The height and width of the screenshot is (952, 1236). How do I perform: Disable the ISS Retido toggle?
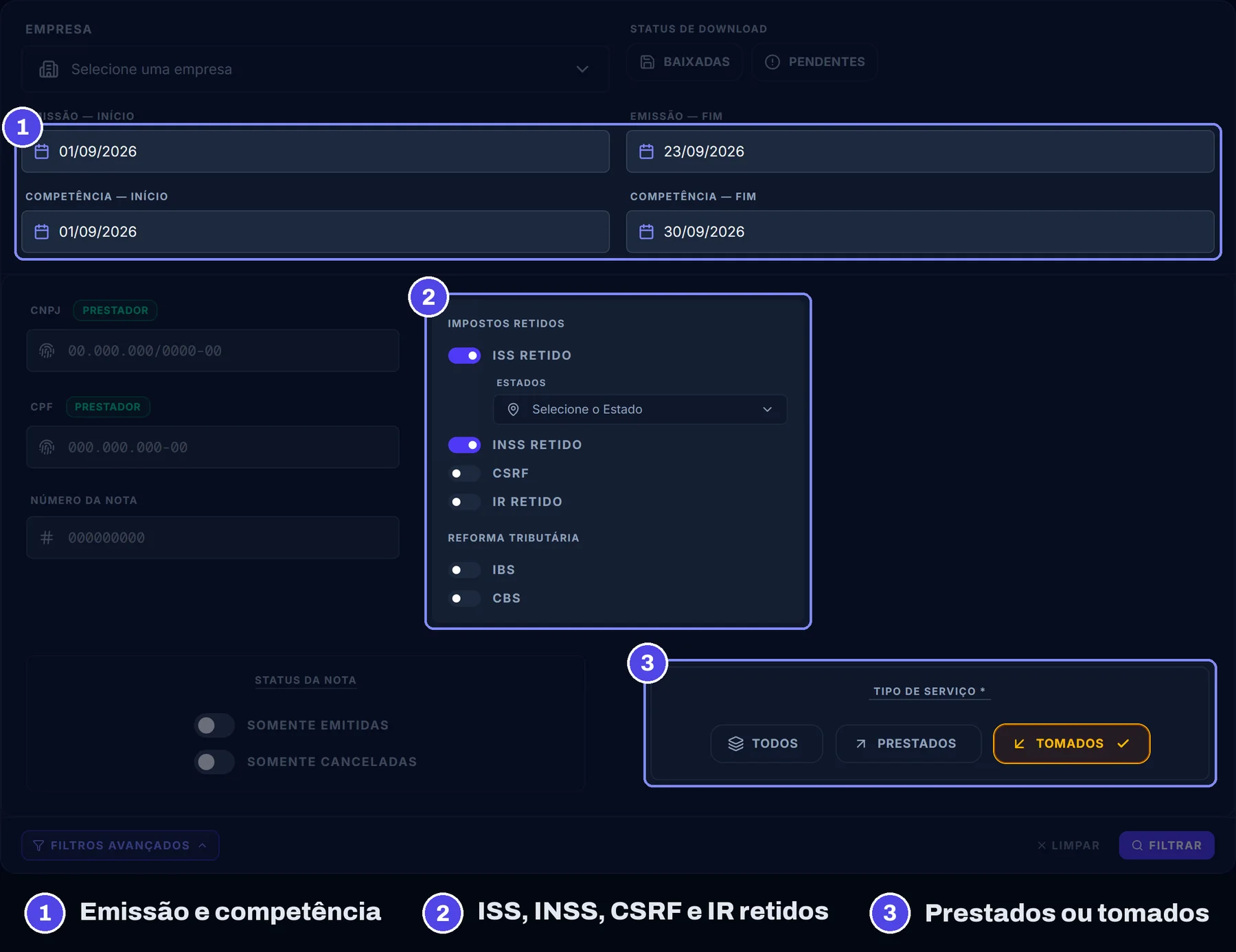coord(464,356)
